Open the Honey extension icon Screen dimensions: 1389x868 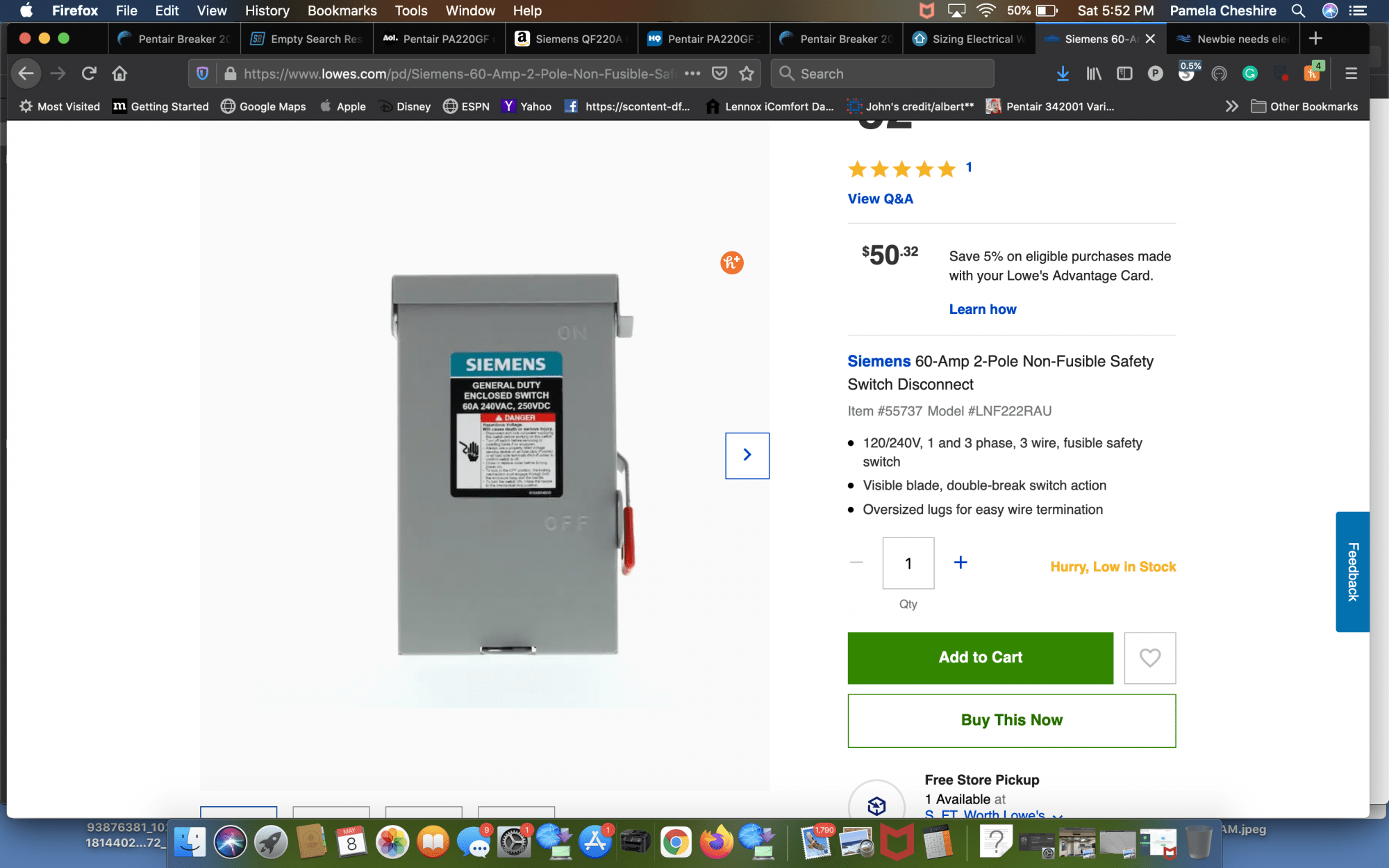1312,73
